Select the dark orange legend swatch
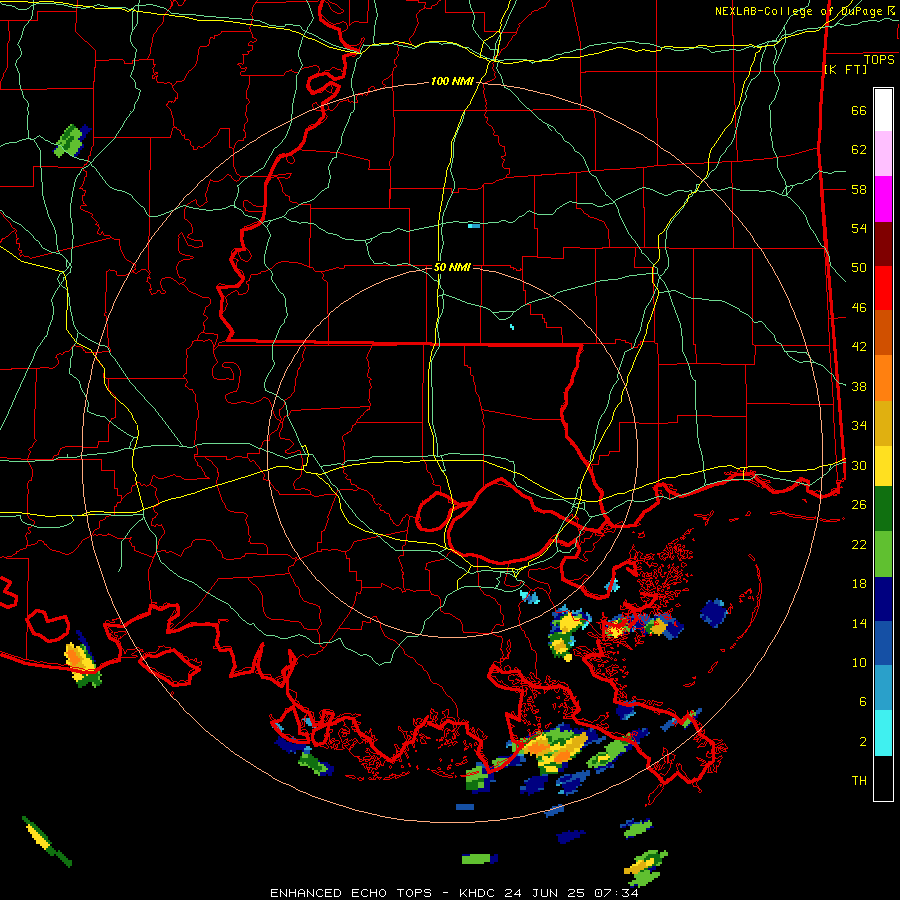Viewport: 900px width, 900px height. [x=883, y=332]
